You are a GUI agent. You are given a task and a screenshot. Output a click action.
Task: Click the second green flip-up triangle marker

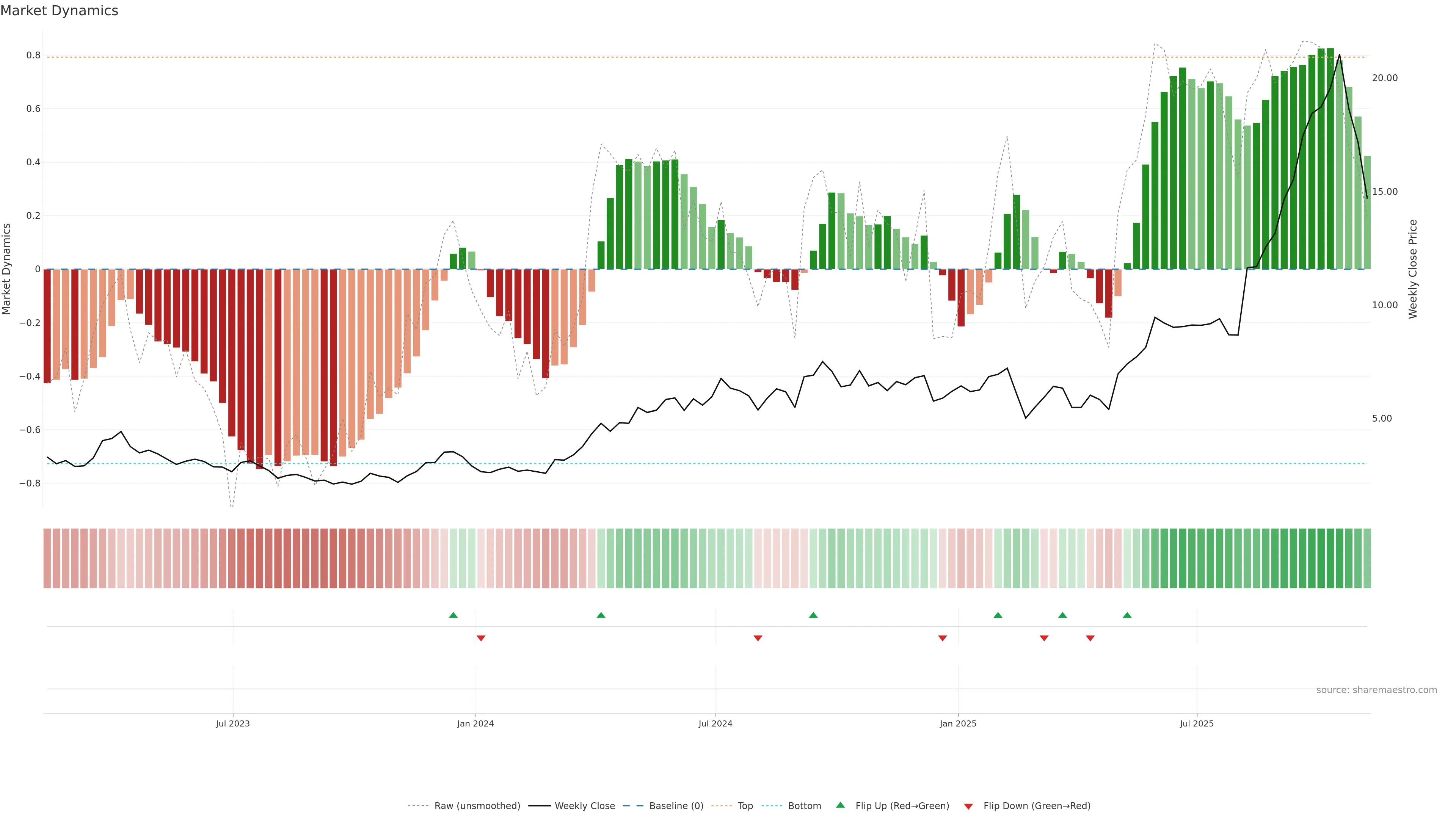(x=601, y=615)
